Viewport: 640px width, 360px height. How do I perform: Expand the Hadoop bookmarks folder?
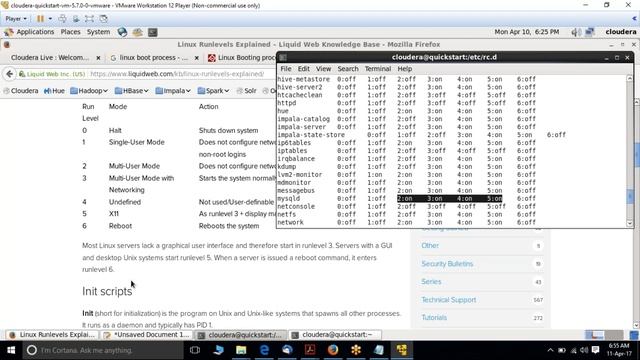coord(89,91)
